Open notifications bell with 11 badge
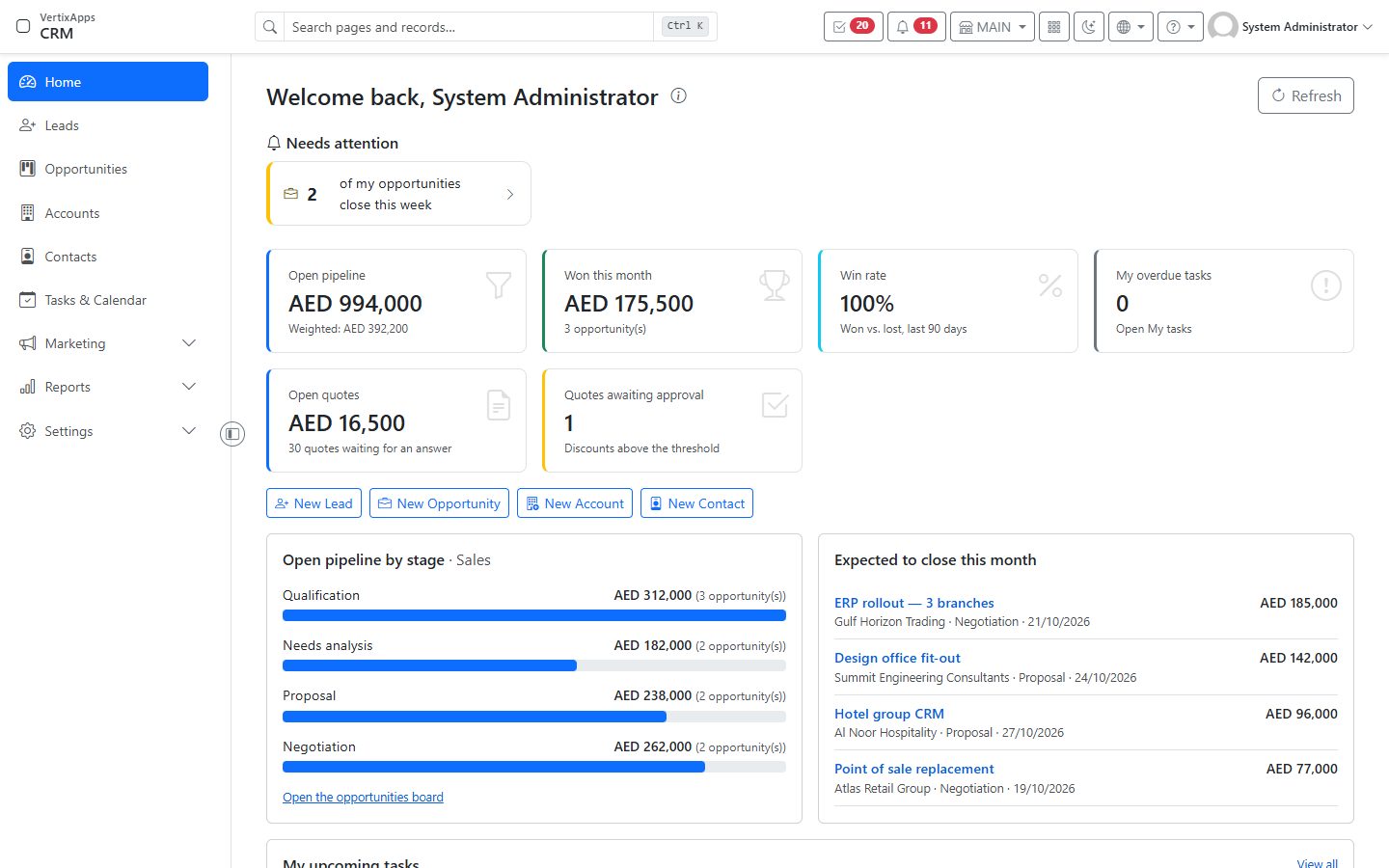The height and width of the screenshot is (868, 1389). point(916,27)
